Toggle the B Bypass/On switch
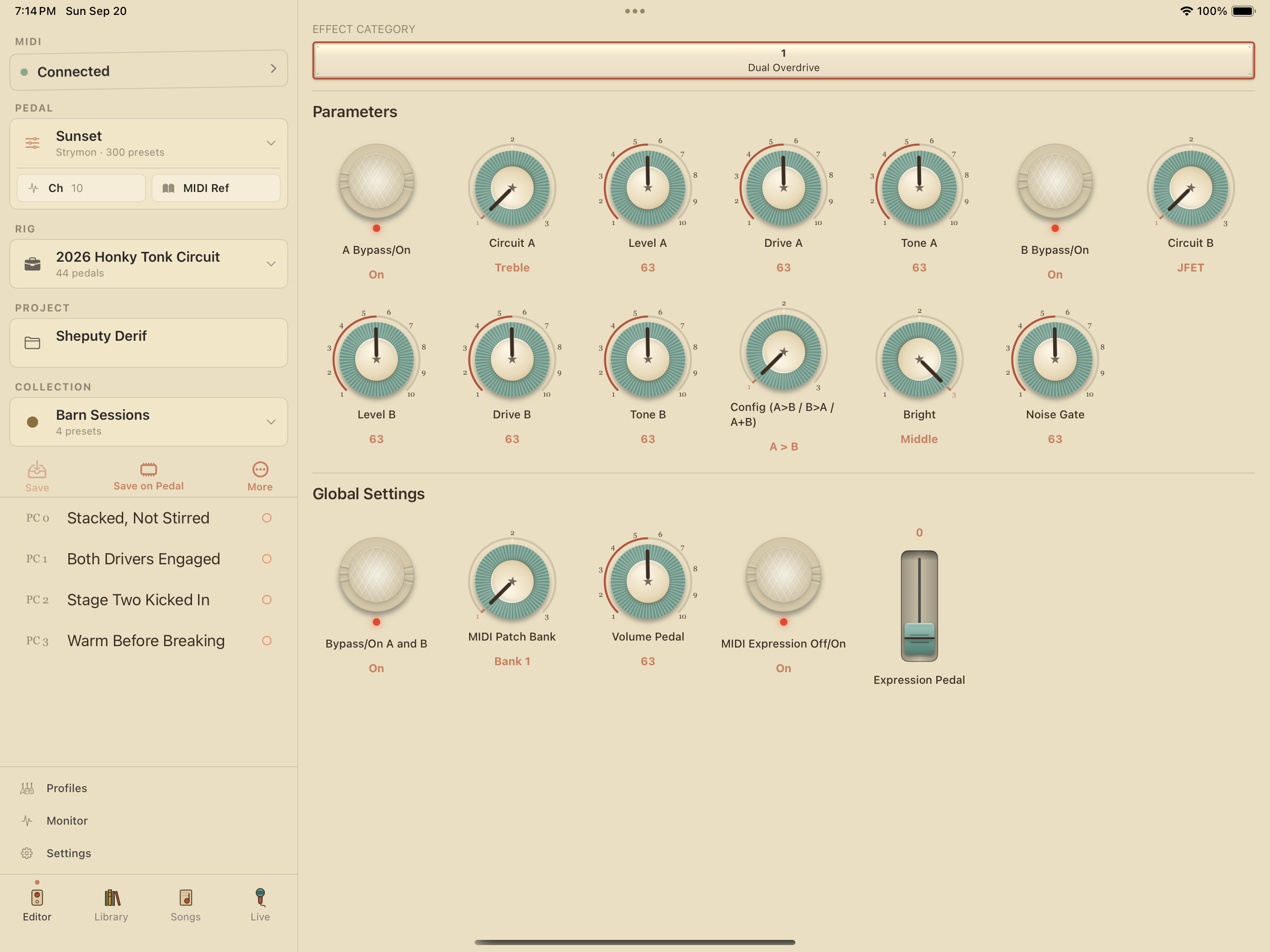The height and width of the screenshot is (952, 1270). point(1055,181)
